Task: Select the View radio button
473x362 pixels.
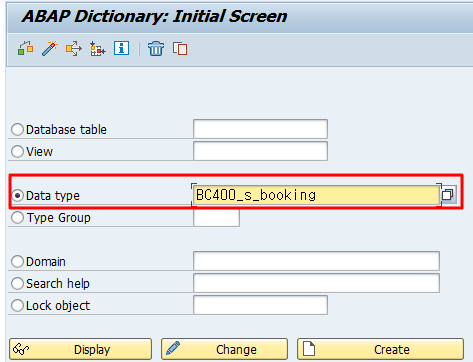Action: (17, 151)
